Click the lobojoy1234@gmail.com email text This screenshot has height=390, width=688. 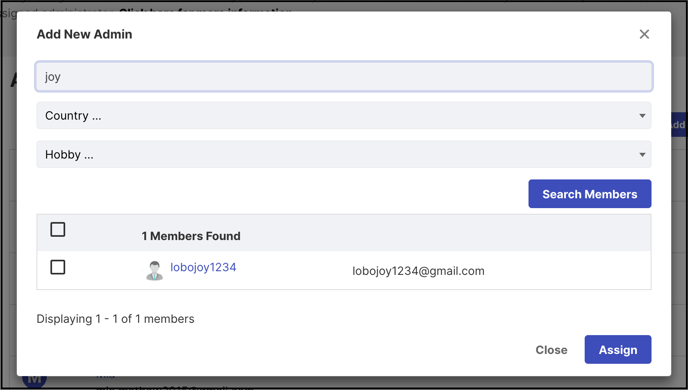pyautogui.click(x=418, y=271)
